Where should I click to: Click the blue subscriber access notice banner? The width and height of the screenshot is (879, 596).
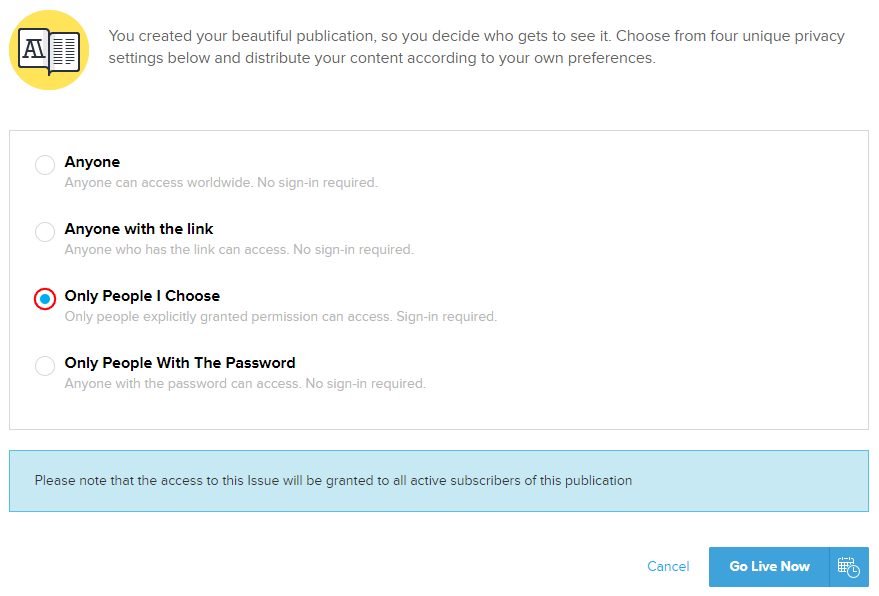point(438,481)
